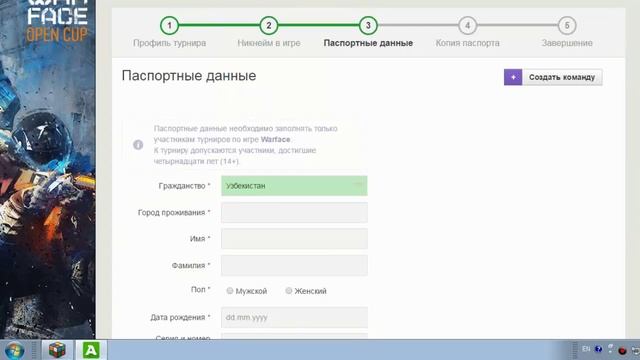
Task: Go to Завершение step label
Action: 567,43
